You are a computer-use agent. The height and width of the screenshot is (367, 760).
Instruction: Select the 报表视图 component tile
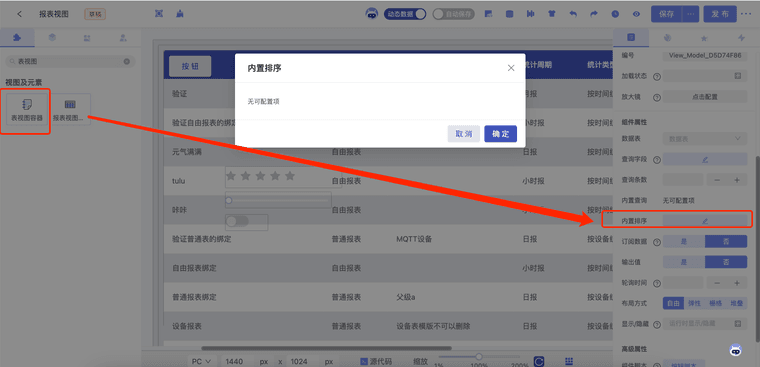point(70,110)
